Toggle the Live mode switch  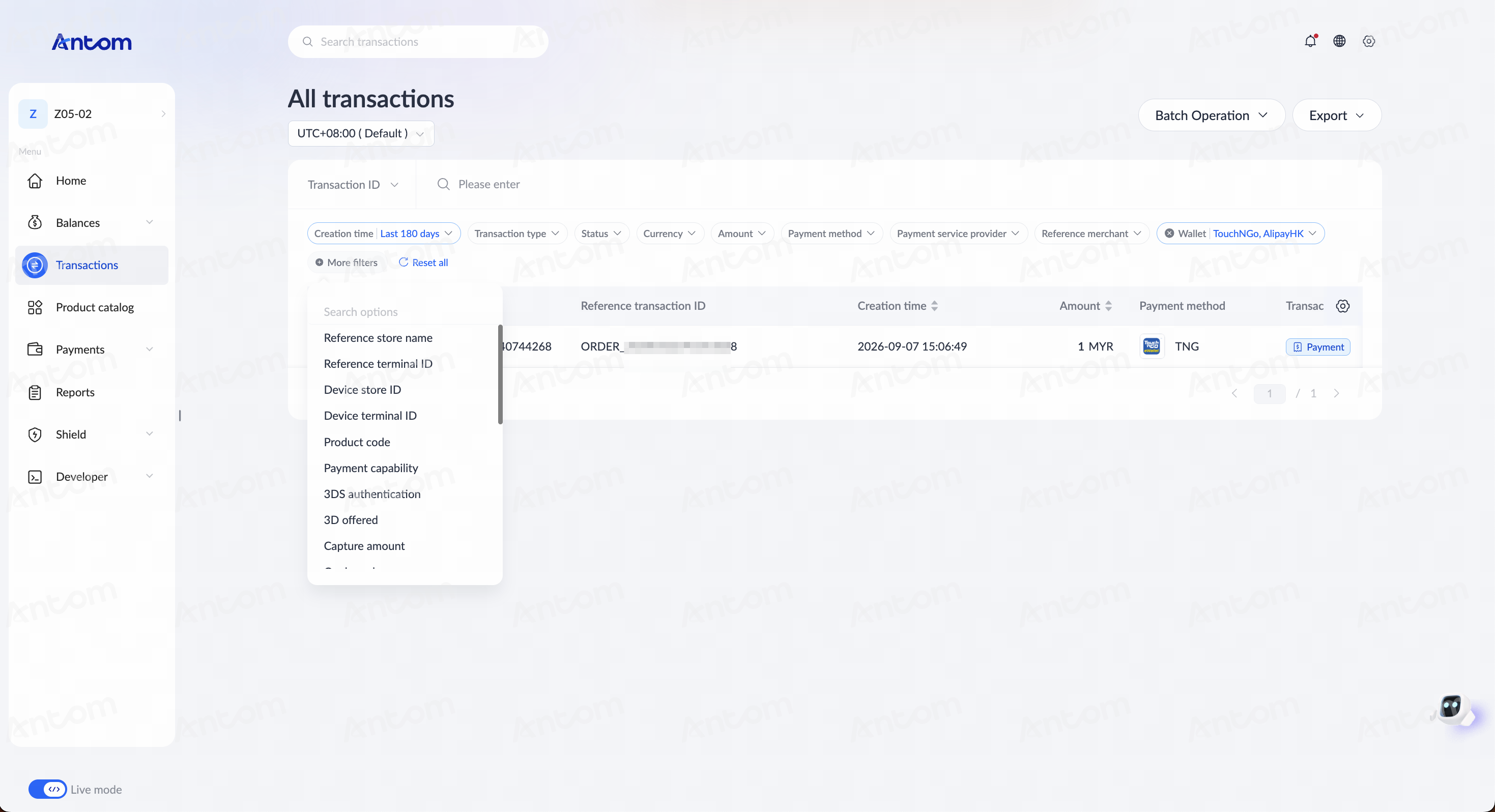(48, 789)
